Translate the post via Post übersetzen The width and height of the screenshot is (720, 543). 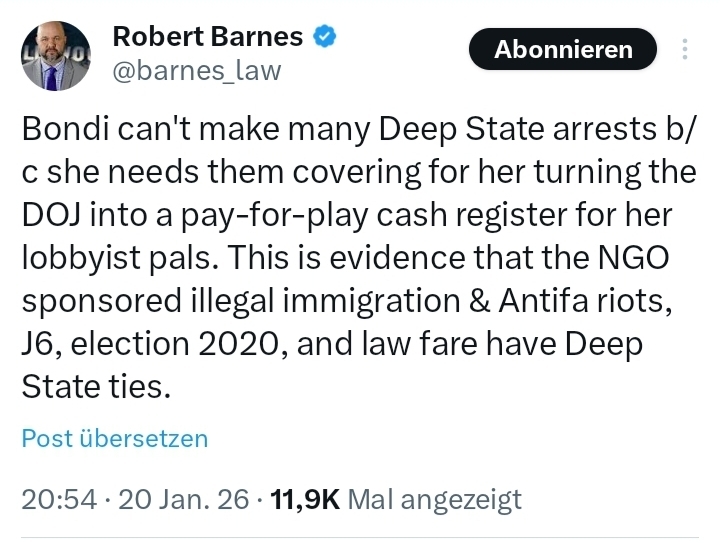pyautogui.click(x=115, y=438)
